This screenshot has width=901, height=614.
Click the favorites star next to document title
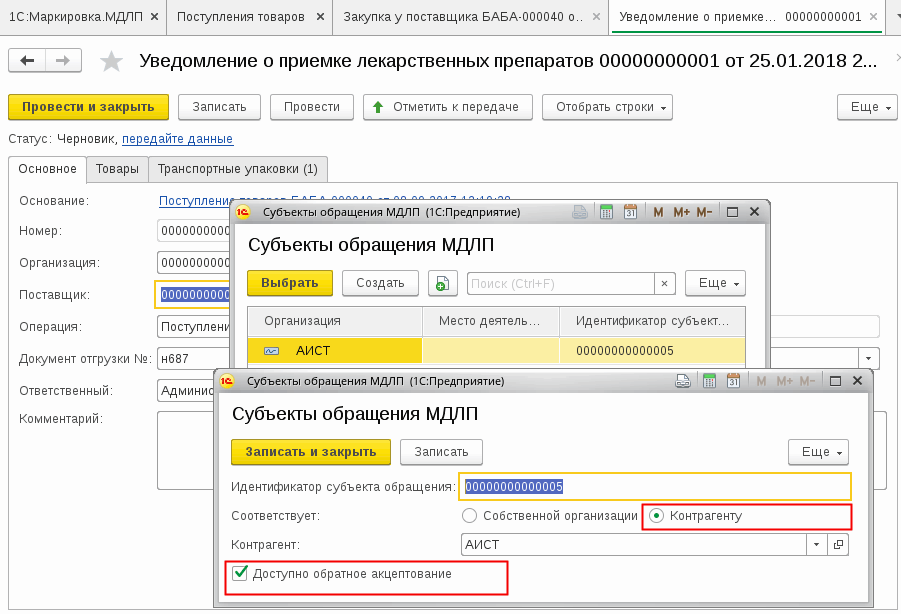tap(111, 61)
